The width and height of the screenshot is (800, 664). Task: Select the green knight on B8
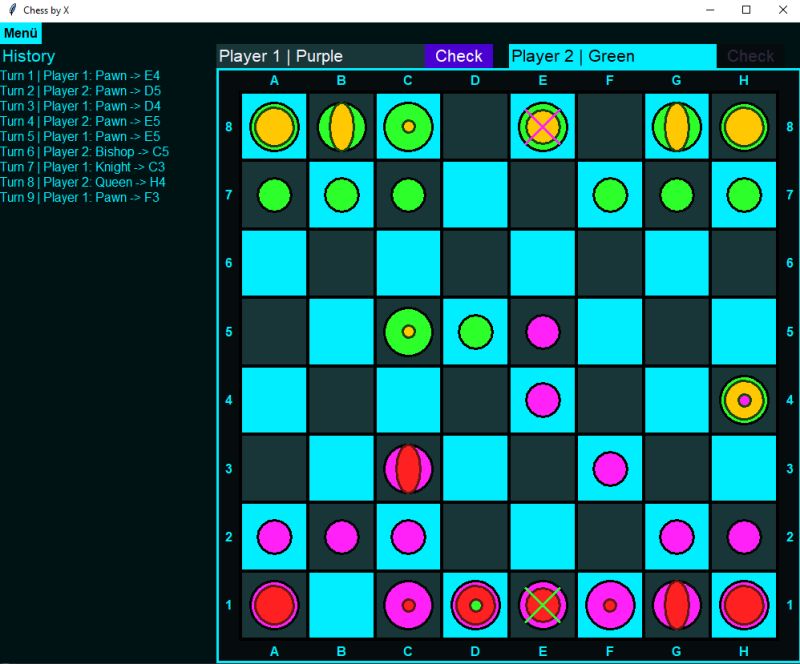(x=342, y=127)
